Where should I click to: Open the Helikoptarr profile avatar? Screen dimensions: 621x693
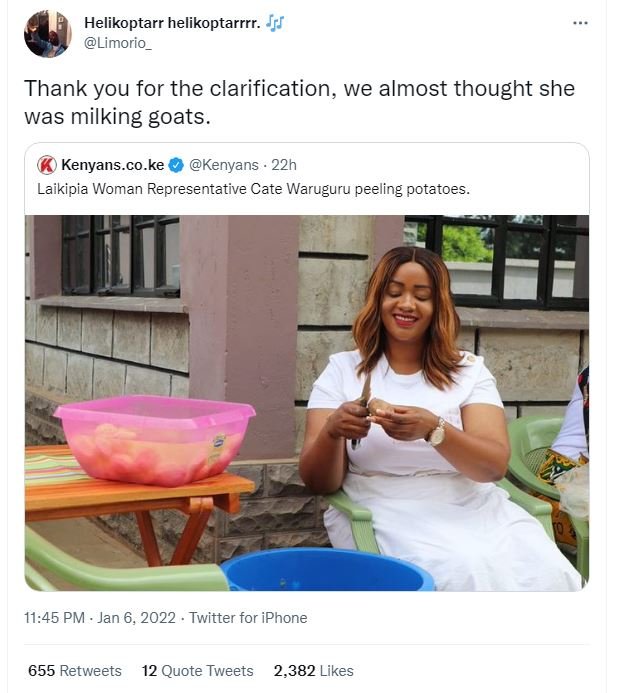point(47,33)
